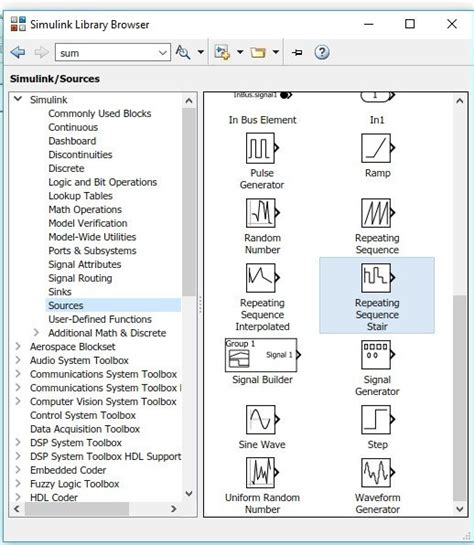
Task: Select the Lookup Tables library
Action: (80, 196)
